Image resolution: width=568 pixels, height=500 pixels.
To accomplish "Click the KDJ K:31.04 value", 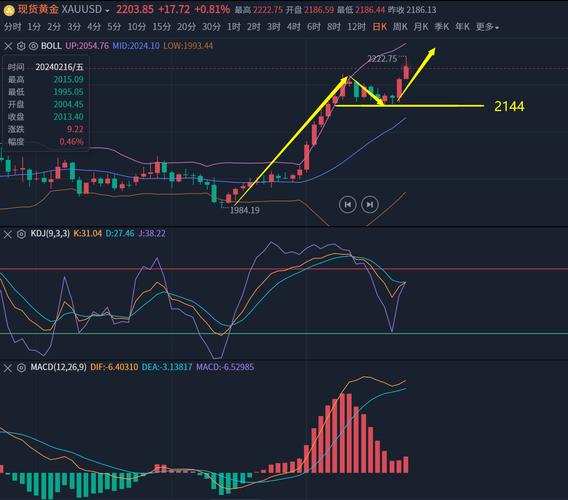I will [x=88, y=234].
